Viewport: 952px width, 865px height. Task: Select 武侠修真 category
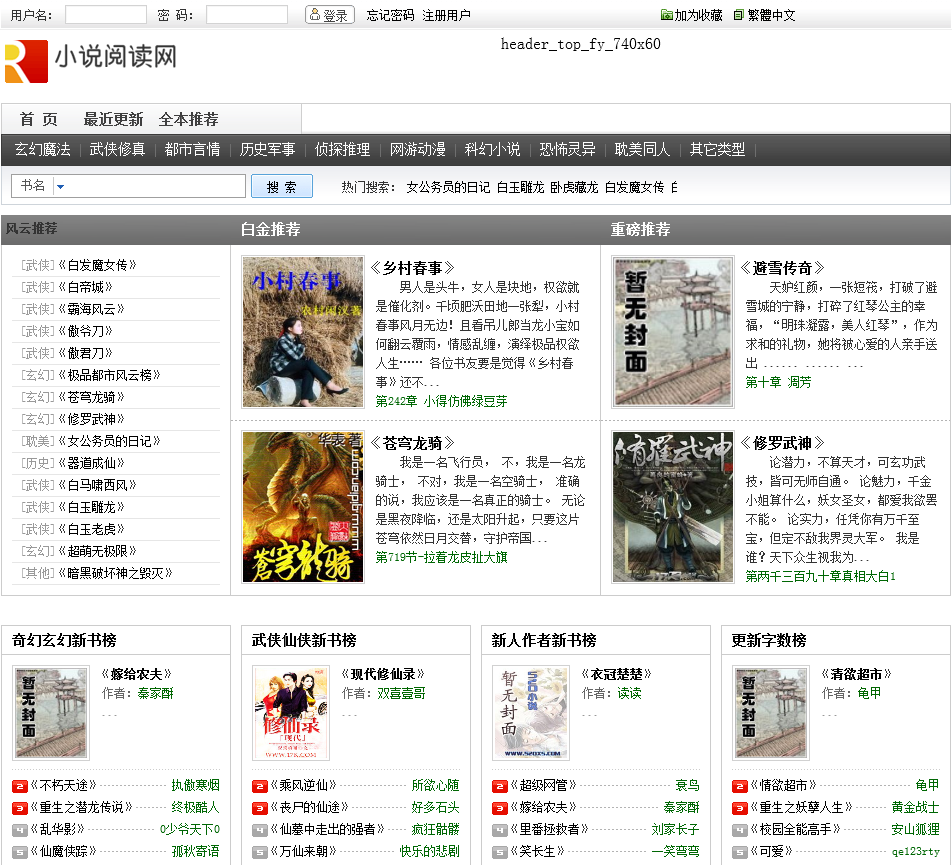(117, 149)
